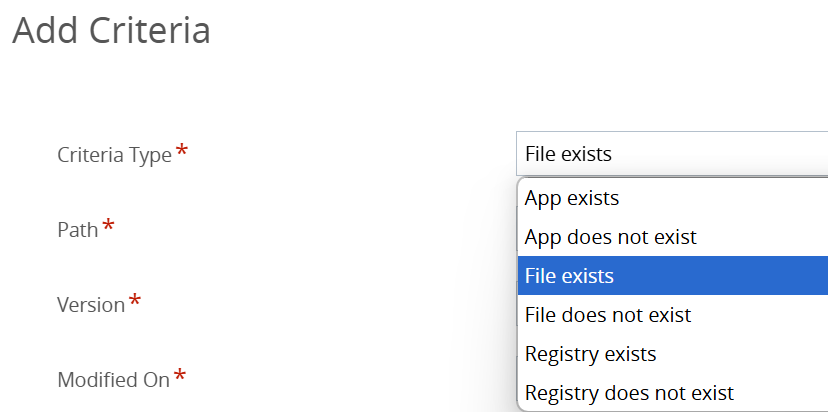Image resolution: width=828 pixels, height=412 pixels.
Task: Click the 'Version' field label
Action: pos(90,305)
